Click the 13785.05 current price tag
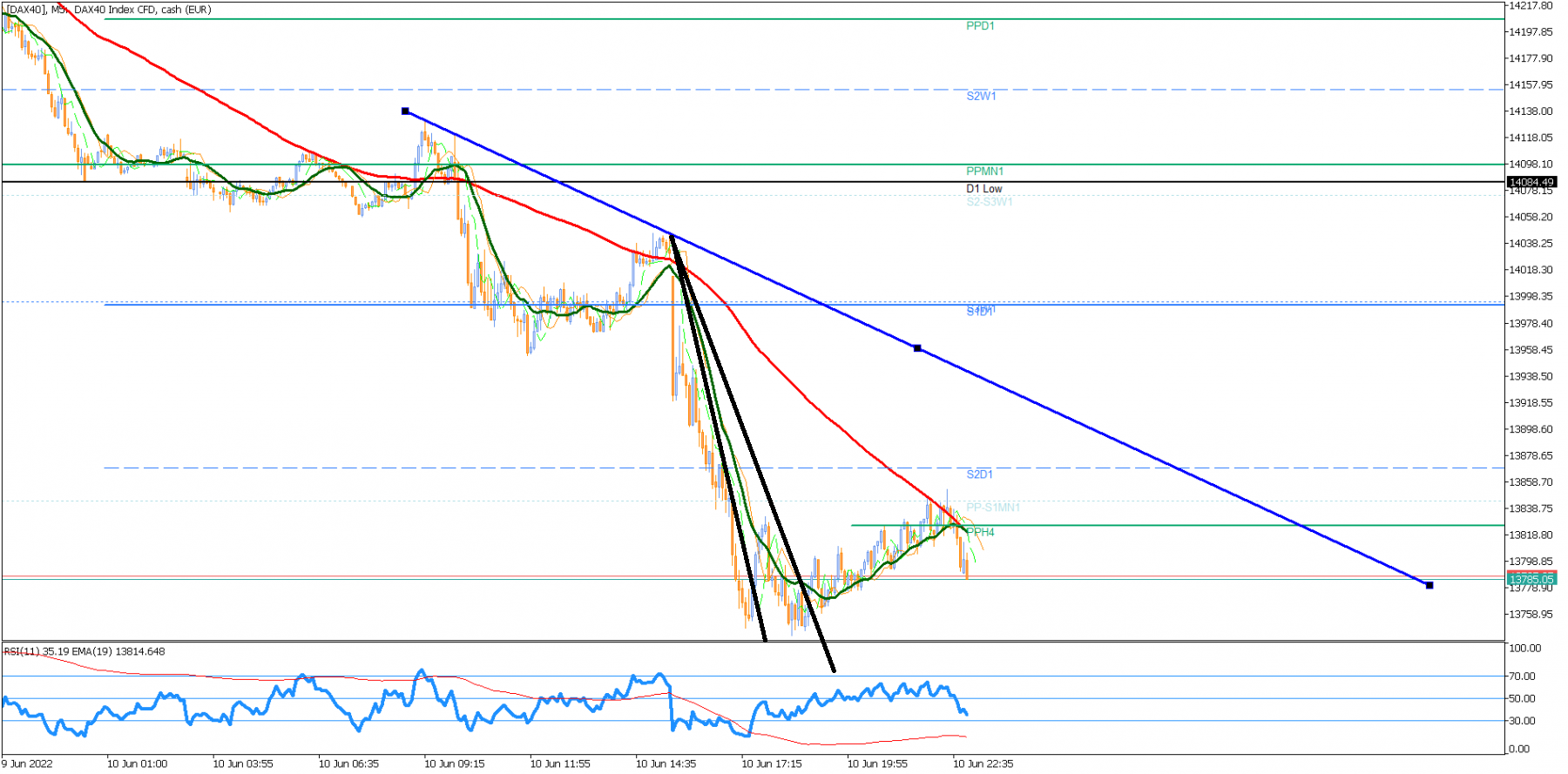Image resolution: width=1568 pixels, height=774 pixels. [1531, 579]
